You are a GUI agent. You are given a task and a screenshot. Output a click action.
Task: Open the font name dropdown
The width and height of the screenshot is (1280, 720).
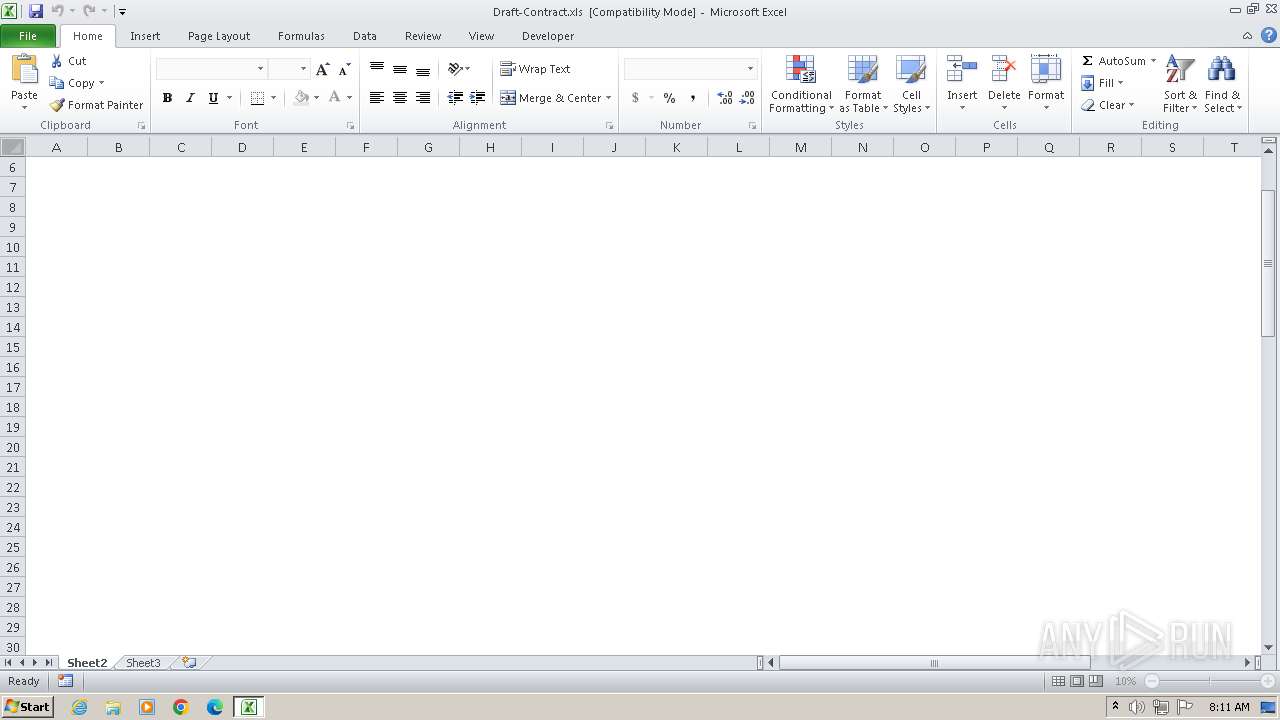(x=260, y=69)
